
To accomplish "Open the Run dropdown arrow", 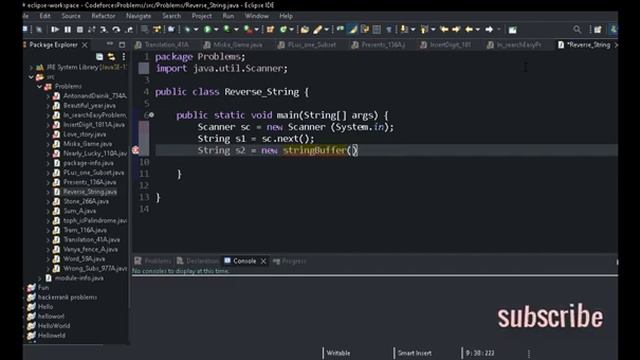I will 216,29.
